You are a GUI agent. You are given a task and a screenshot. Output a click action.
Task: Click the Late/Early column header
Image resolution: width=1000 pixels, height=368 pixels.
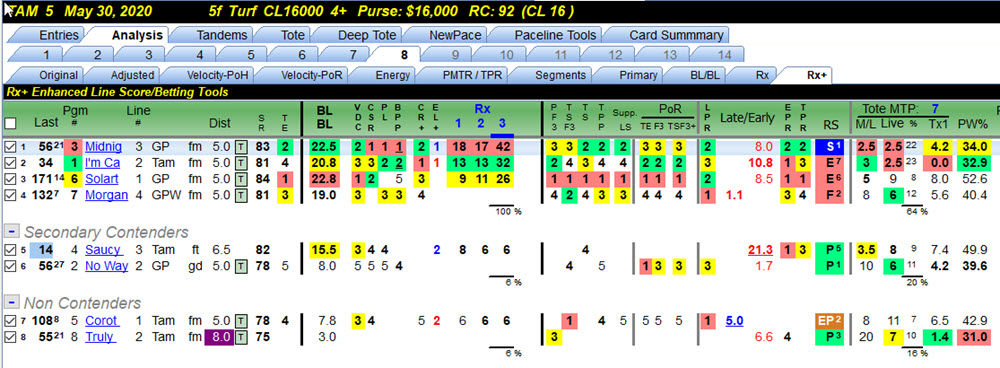[x=746, y=117]
